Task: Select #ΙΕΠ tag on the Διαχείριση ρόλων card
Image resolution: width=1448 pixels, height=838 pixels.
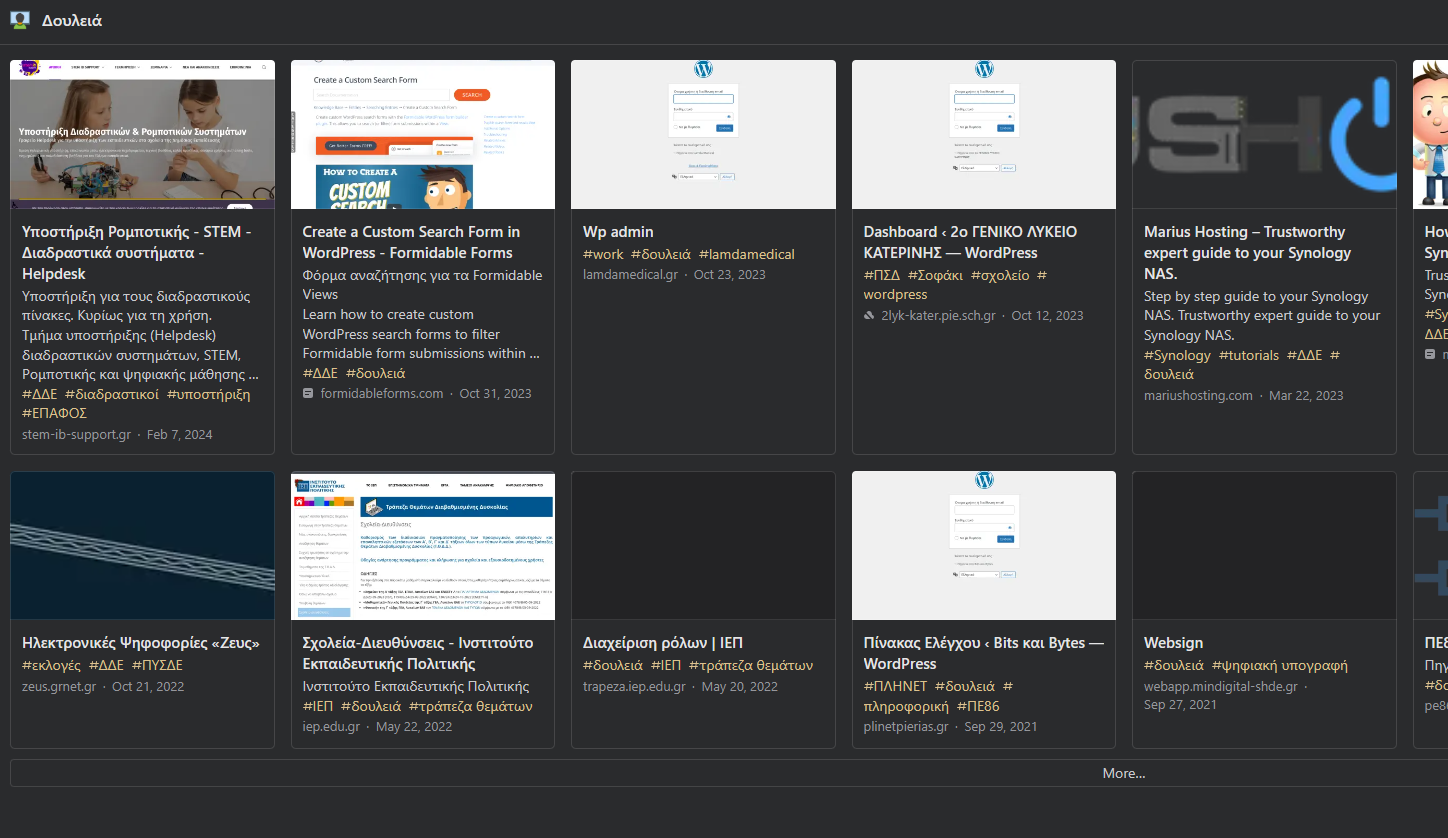Action: (666, 665)
